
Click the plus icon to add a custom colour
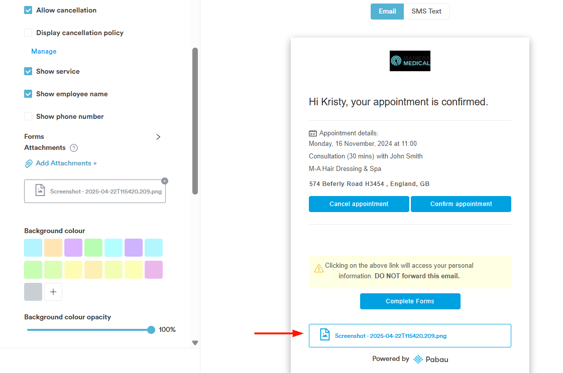click(53, 292)
